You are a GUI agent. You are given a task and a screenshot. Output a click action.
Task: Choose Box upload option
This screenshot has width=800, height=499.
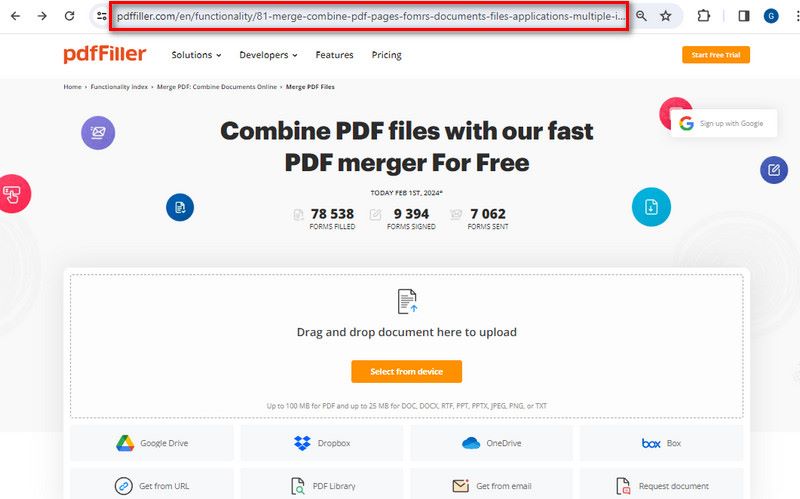point(661,443)
